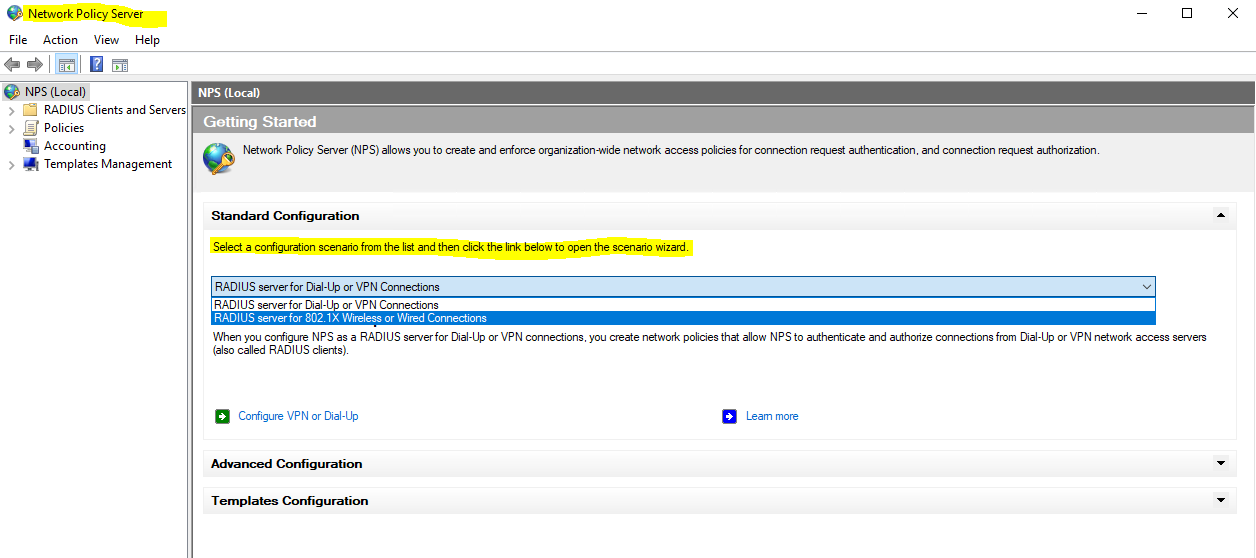This screenshot has width=1256, height=558.
Task: Click the Standard Configuration heading text
Action: (x=285, y=216)
